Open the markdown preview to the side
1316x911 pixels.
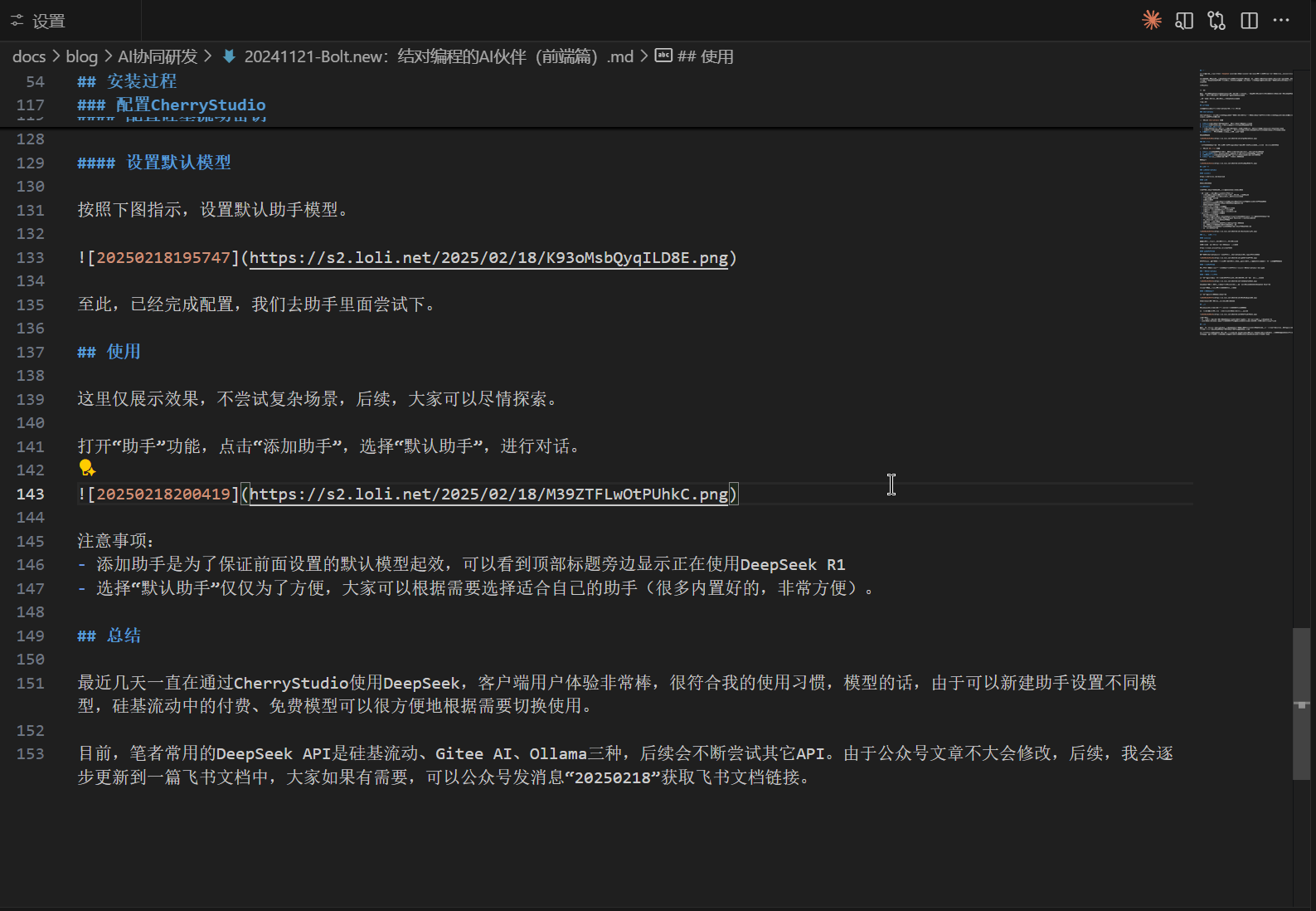1184,21
